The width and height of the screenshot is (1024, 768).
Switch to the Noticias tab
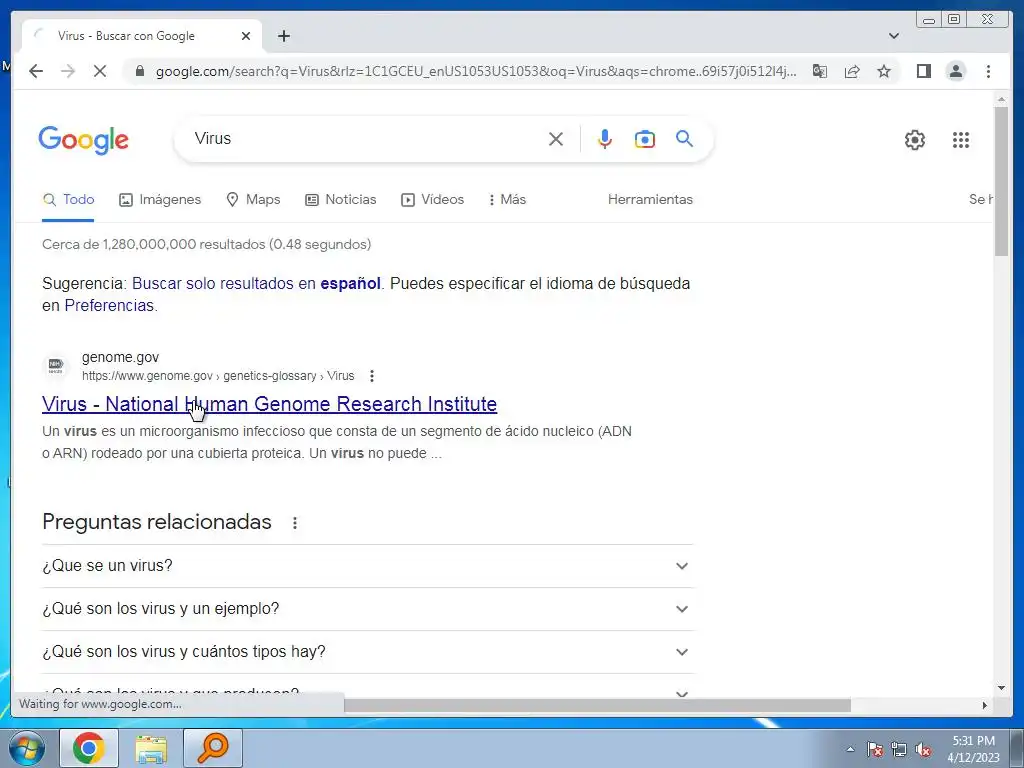[340, 199]
